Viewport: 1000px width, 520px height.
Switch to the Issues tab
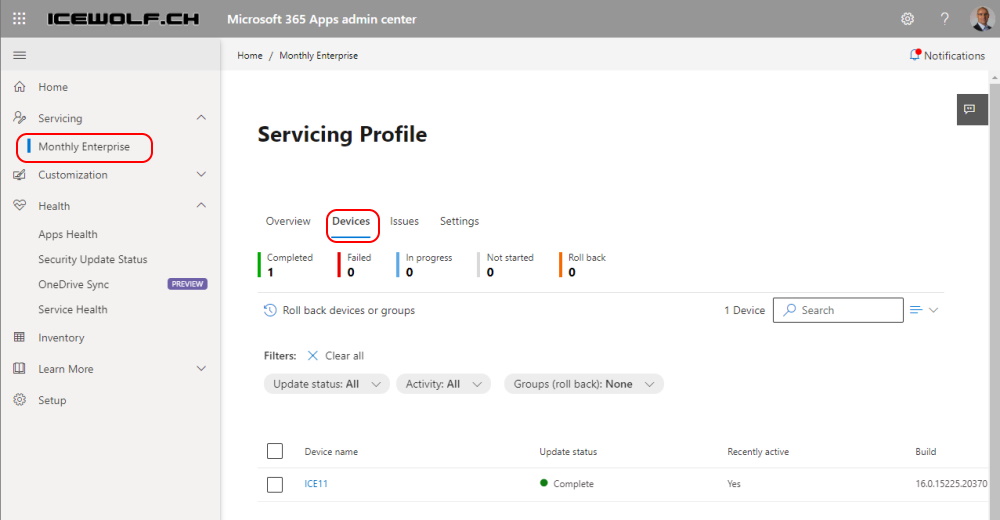coord(404,221)
